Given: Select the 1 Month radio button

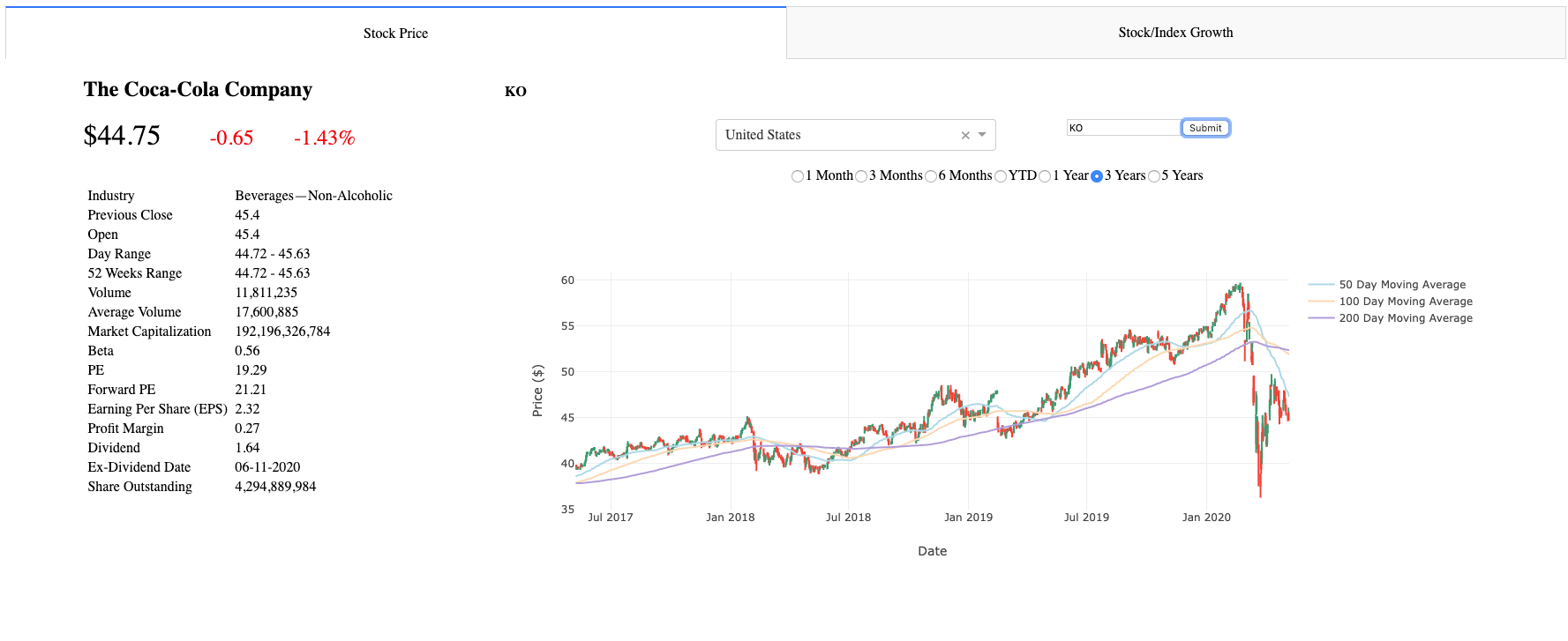Looking at the screenshot, I should click(x=798, y=176).
